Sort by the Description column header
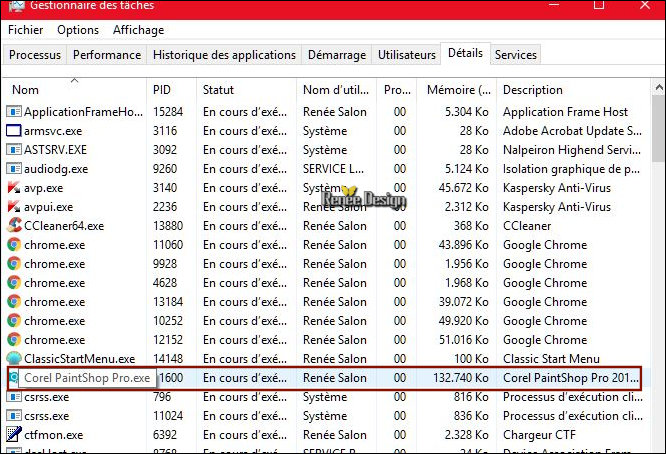This screenshot has width=666, height=454. click(573, 90)
